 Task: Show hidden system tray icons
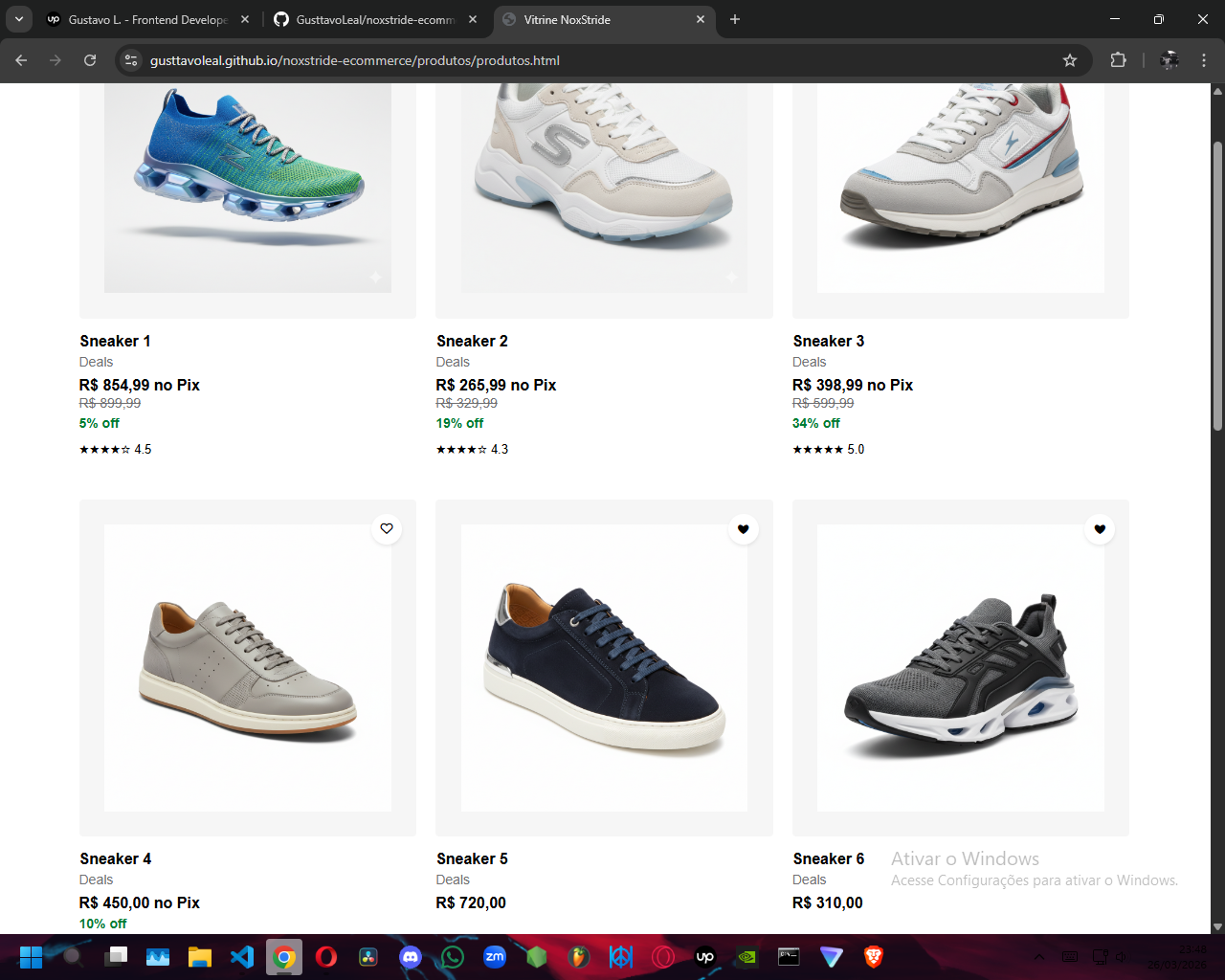pos(1038,956)
